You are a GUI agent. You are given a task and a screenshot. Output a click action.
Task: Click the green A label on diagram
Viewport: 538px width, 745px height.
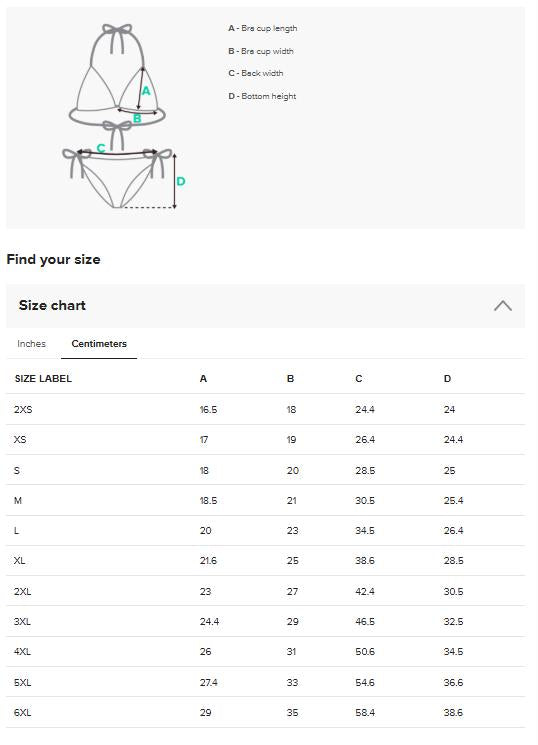146,91
